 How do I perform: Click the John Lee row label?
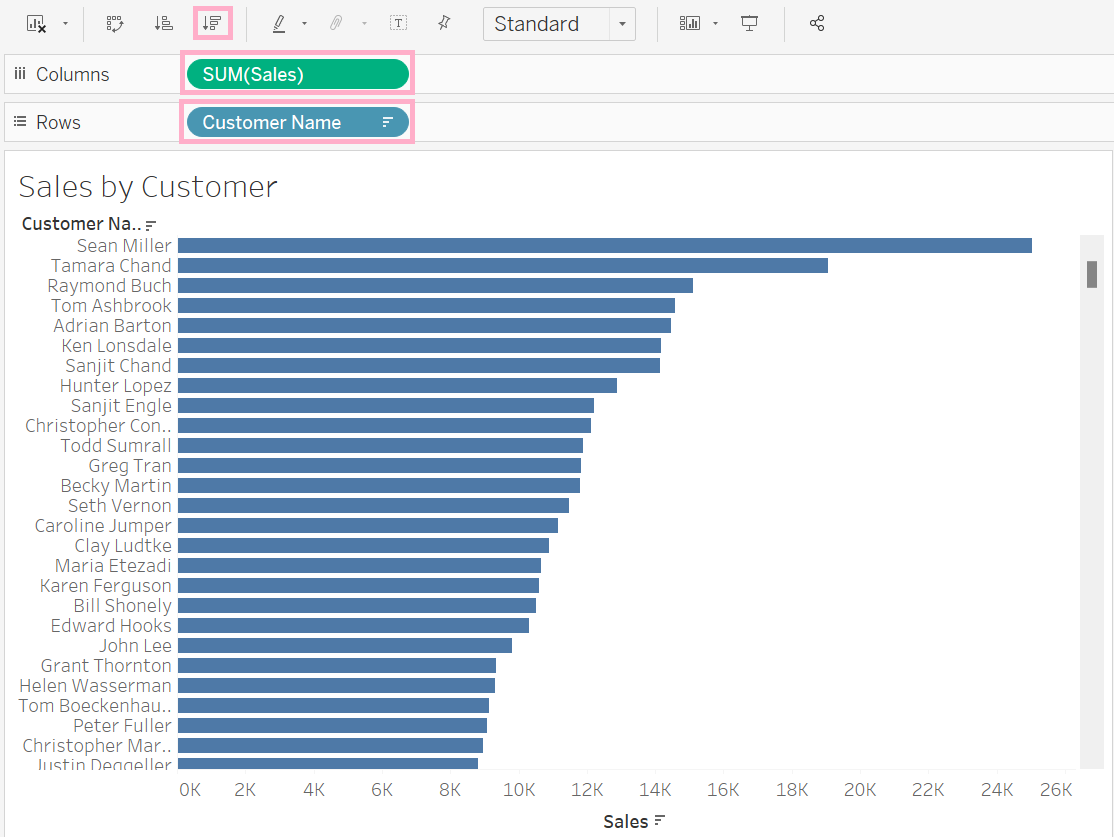[x=136, y=646]
